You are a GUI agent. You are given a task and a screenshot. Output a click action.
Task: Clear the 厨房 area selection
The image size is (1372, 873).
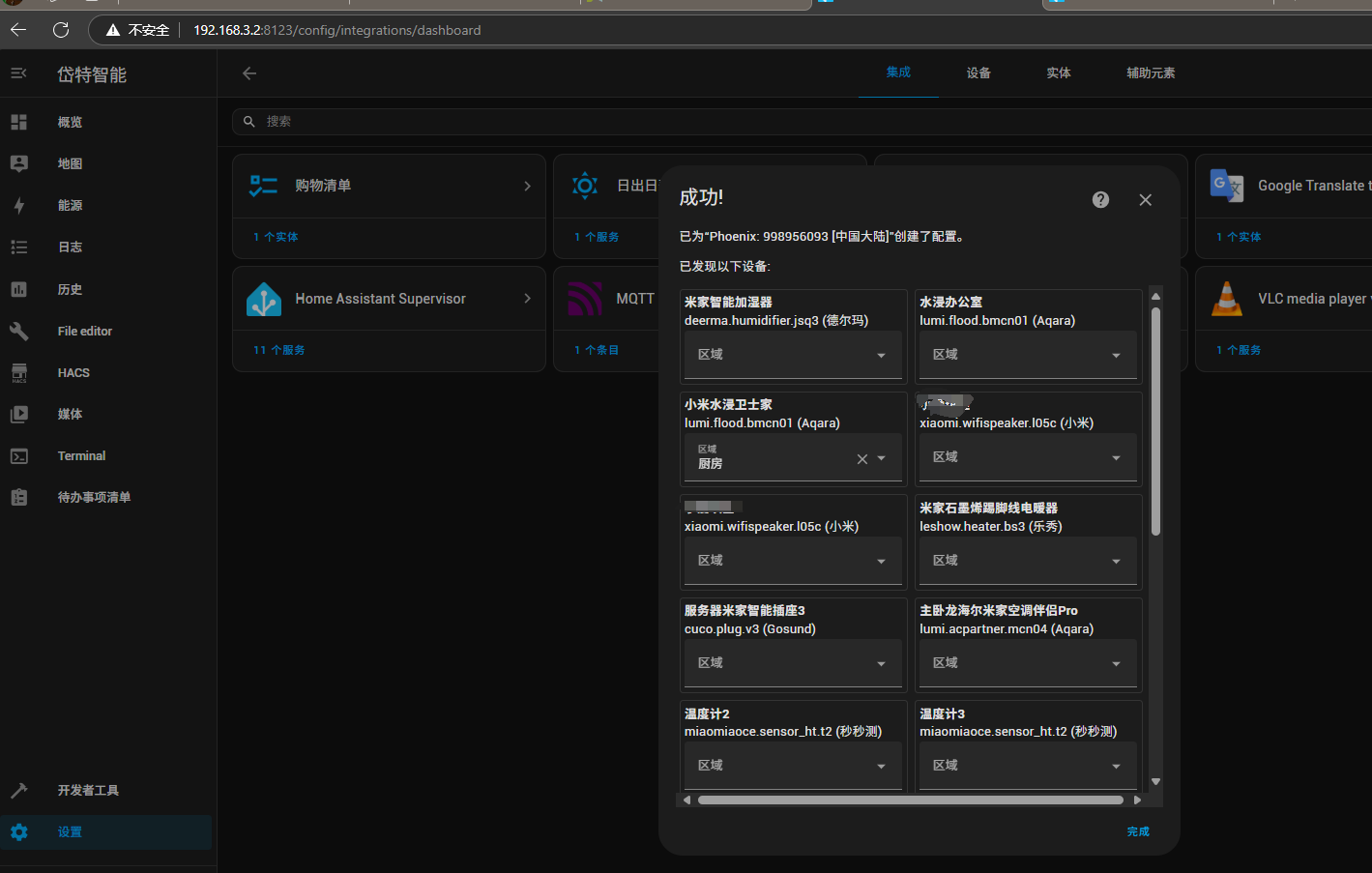[x=861, y=459]
